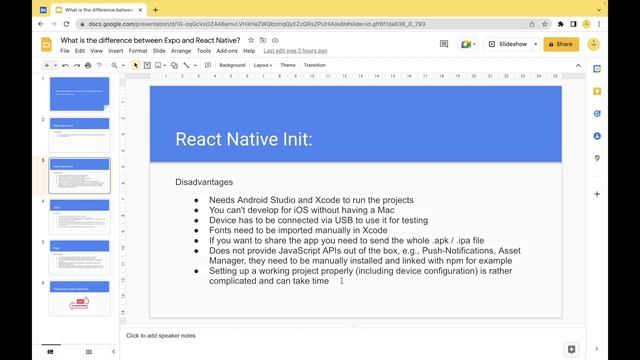Click the Paint format icon
This screenshot has height=360, width=640.
pyautogui.click(x=99, y=65)
